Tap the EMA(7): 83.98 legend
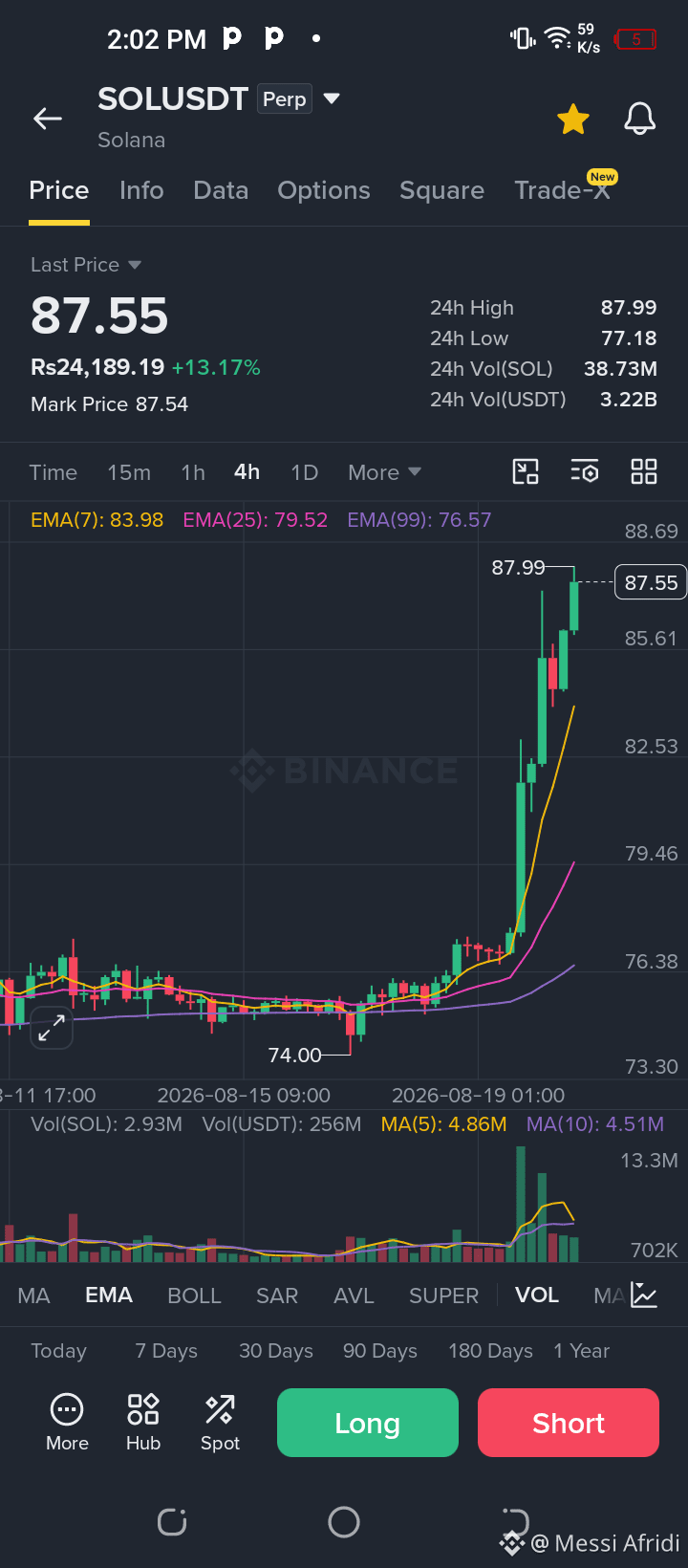 97,520
